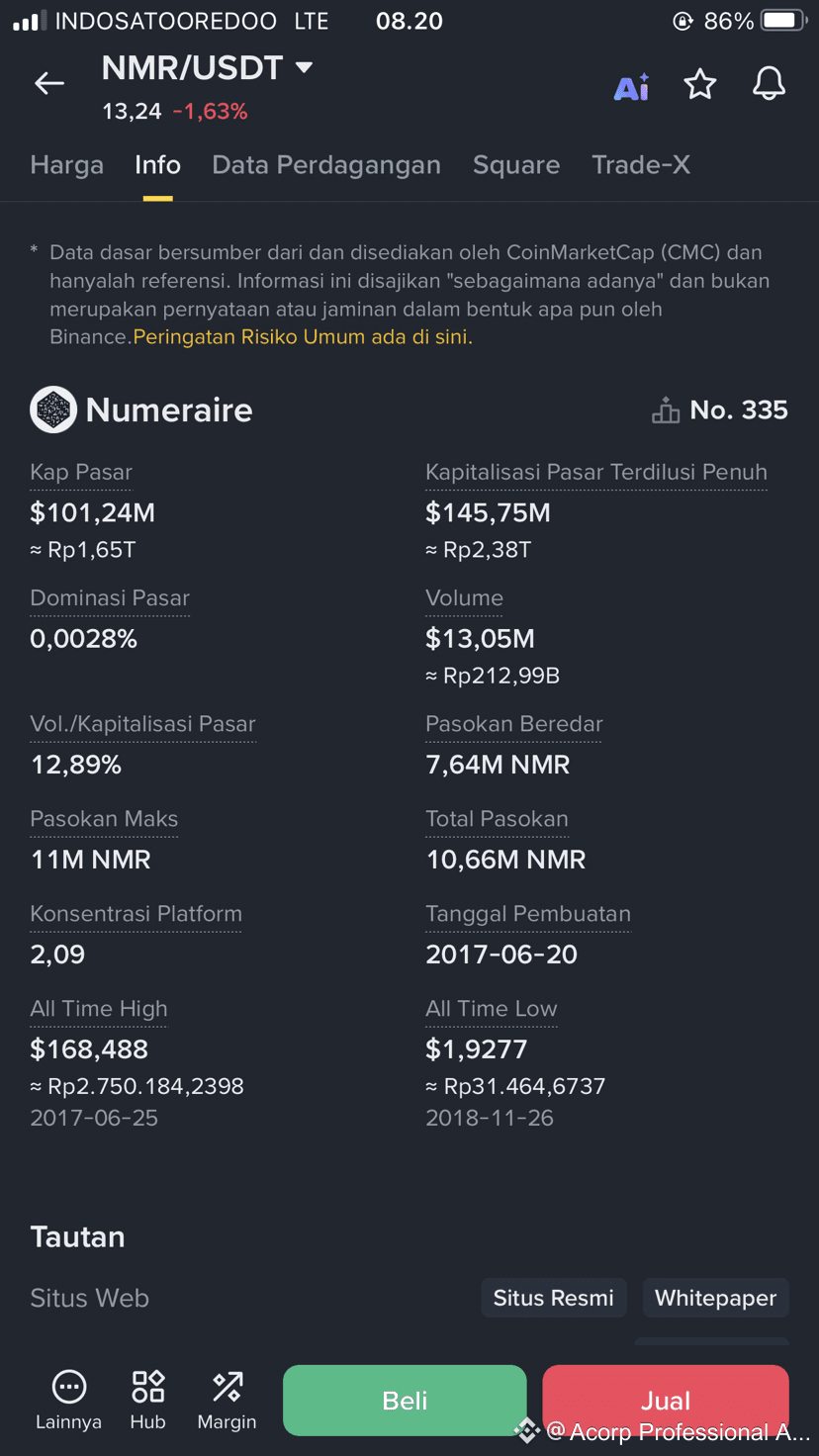Open the Situs Resmi link

coord(554,1298)
